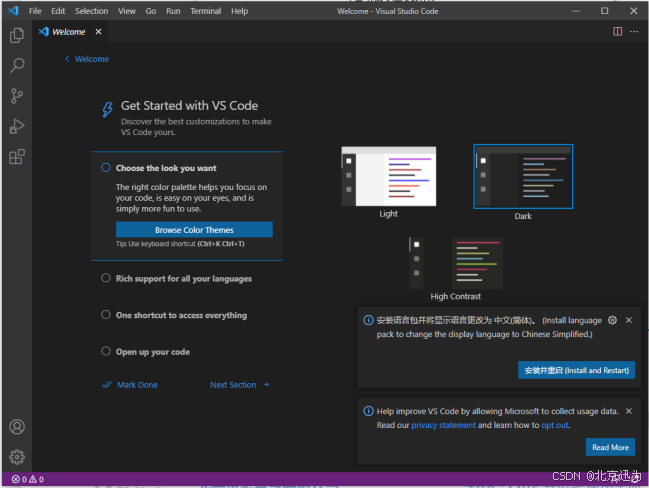Click the errors count in status bar
The width and height of the screenshot is (649, 488).
coord(19,479)
